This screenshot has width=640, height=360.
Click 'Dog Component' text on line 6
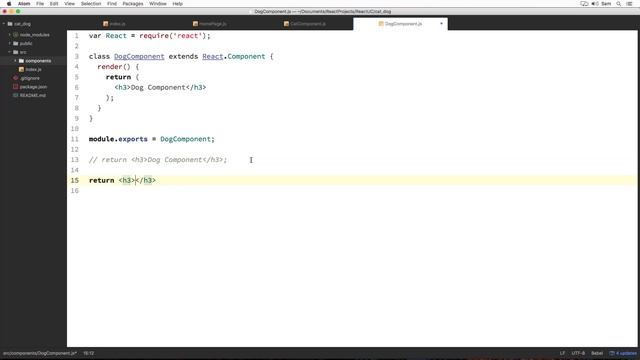click(158, 87)
